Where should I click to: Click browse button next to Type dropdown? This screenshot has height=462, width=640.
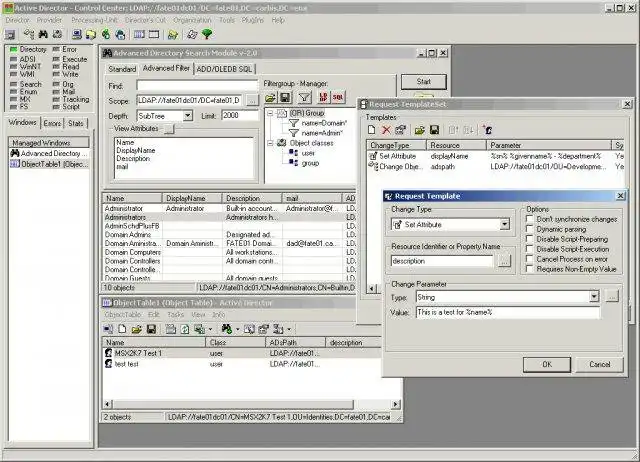click(612, 297)
